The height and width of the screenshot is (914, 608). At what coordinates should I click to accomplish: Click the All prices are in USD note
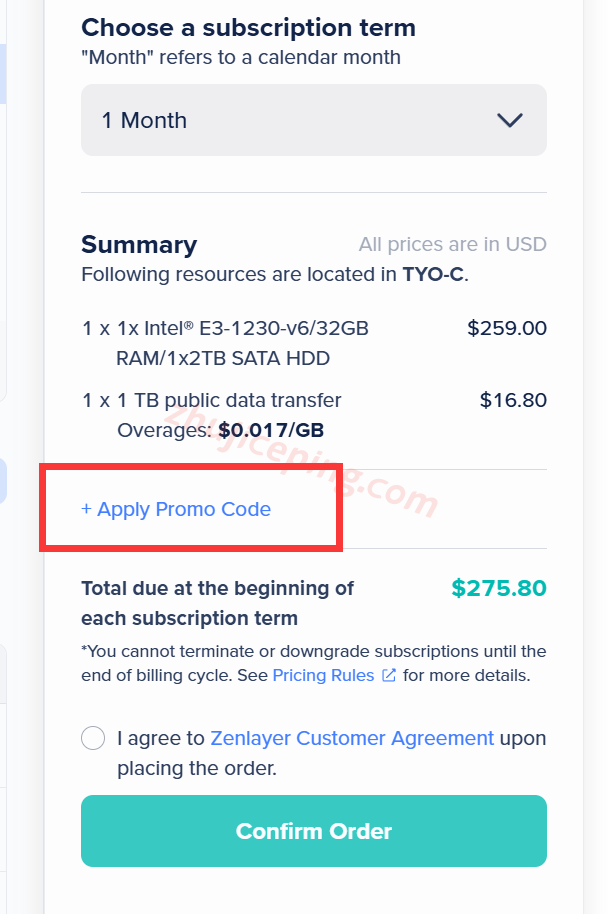pos(452,245)
